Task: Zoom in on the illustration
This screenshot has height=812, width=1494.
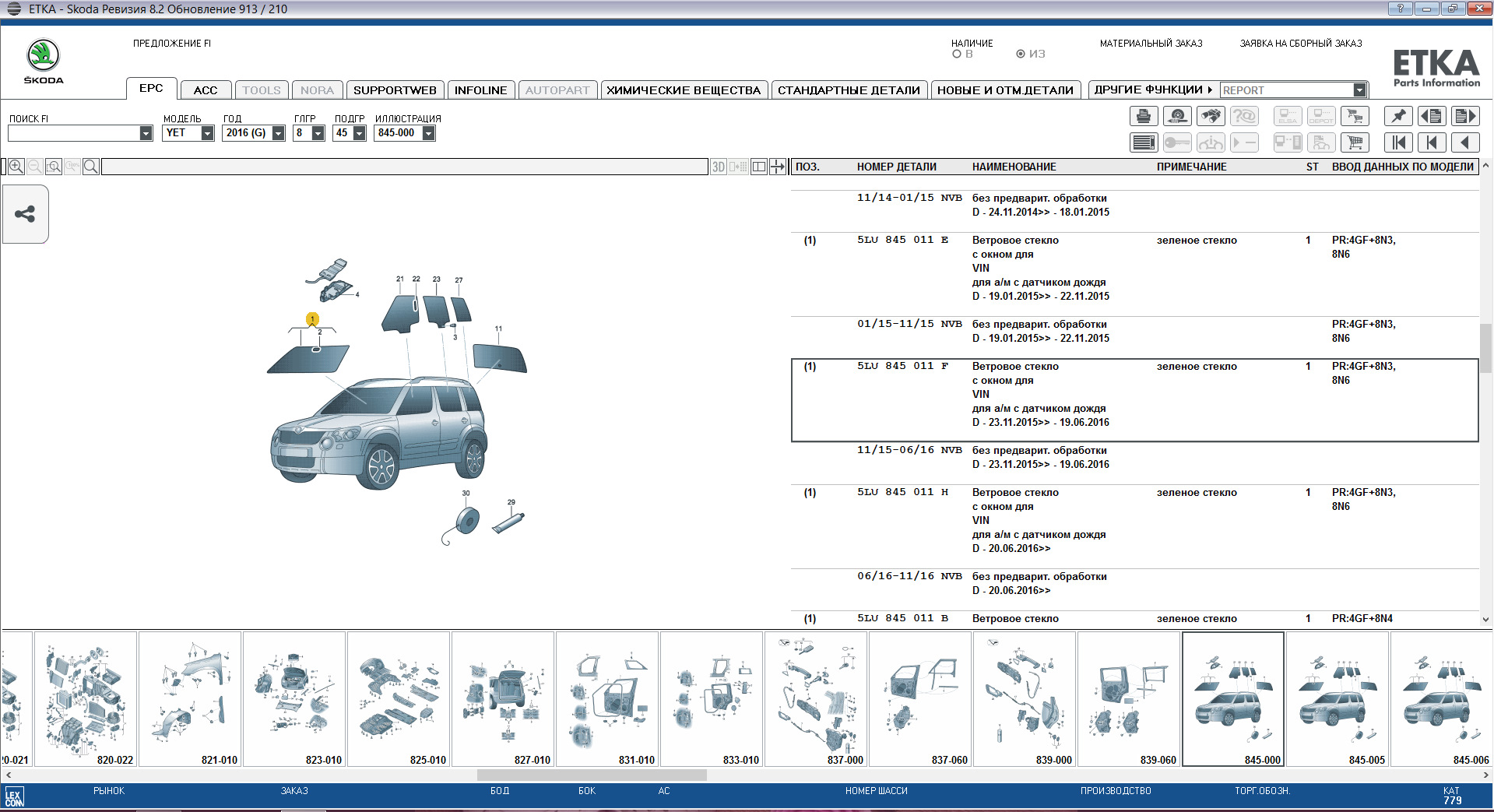Action: pos(16,167)
